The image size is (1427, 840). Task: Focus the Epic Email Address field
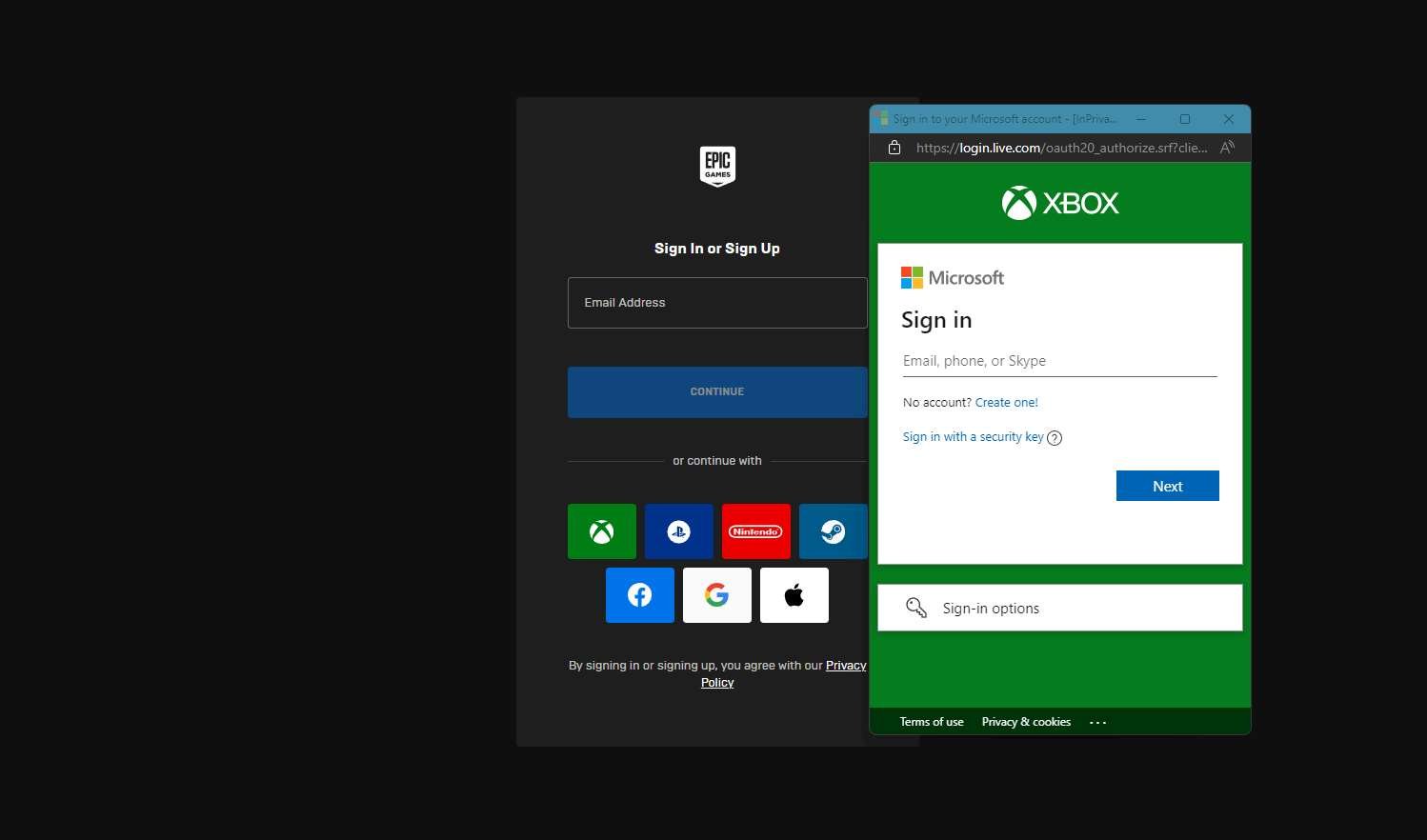click(717, 303)
